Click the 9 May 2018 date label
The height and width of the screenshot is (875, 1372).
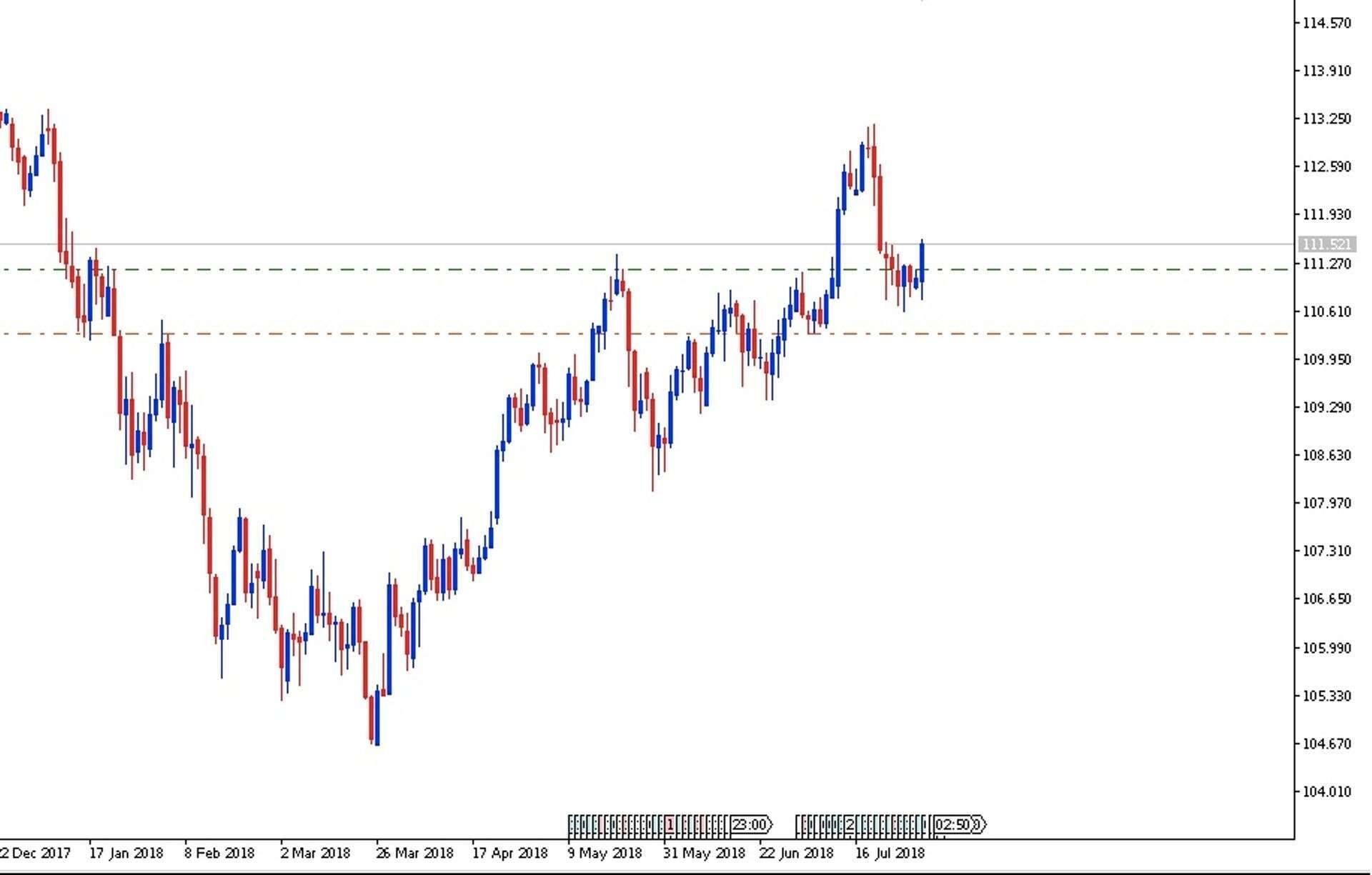605,853
